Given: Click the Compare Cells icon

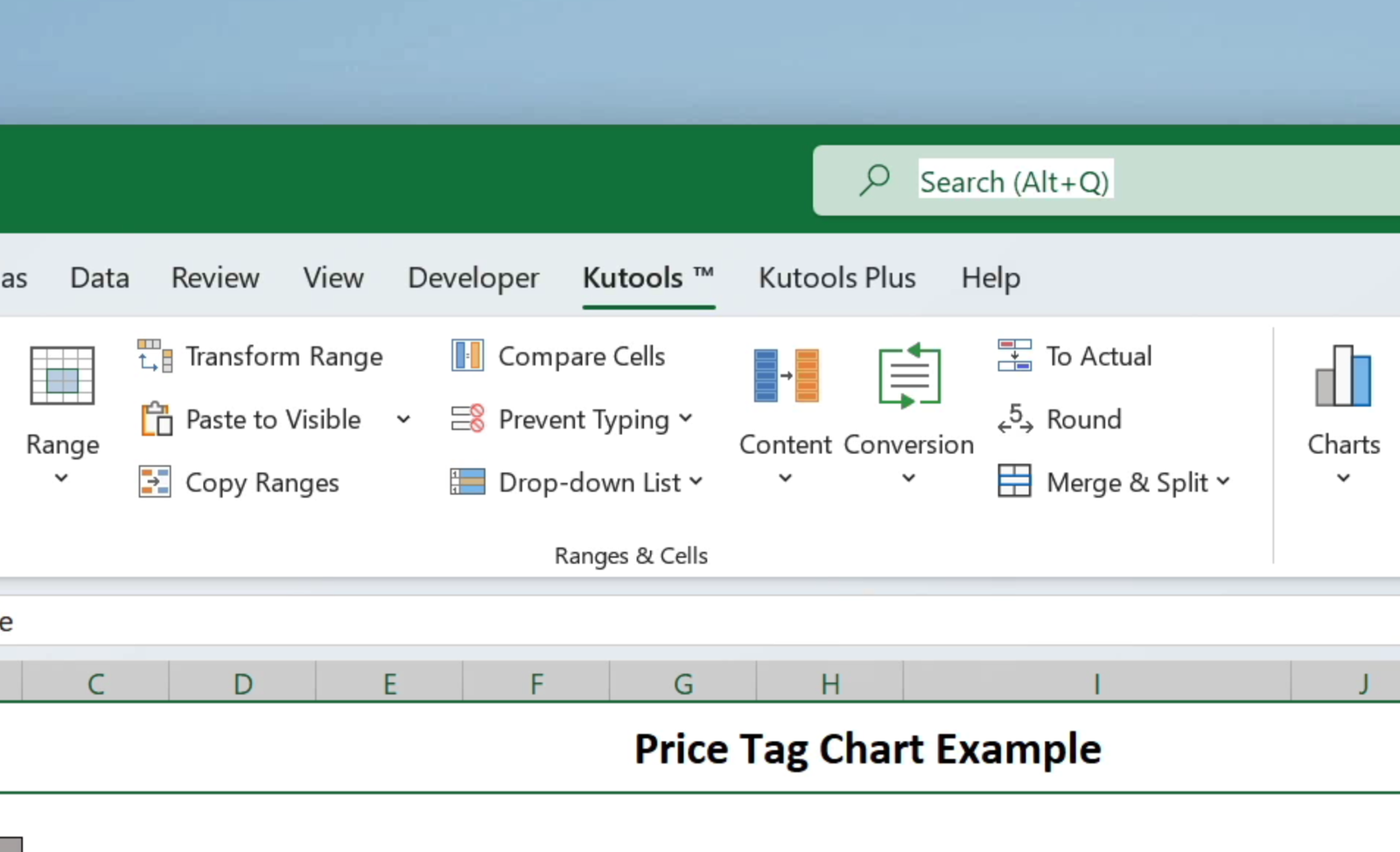Looking at the screenshot, I should point(467,356).
